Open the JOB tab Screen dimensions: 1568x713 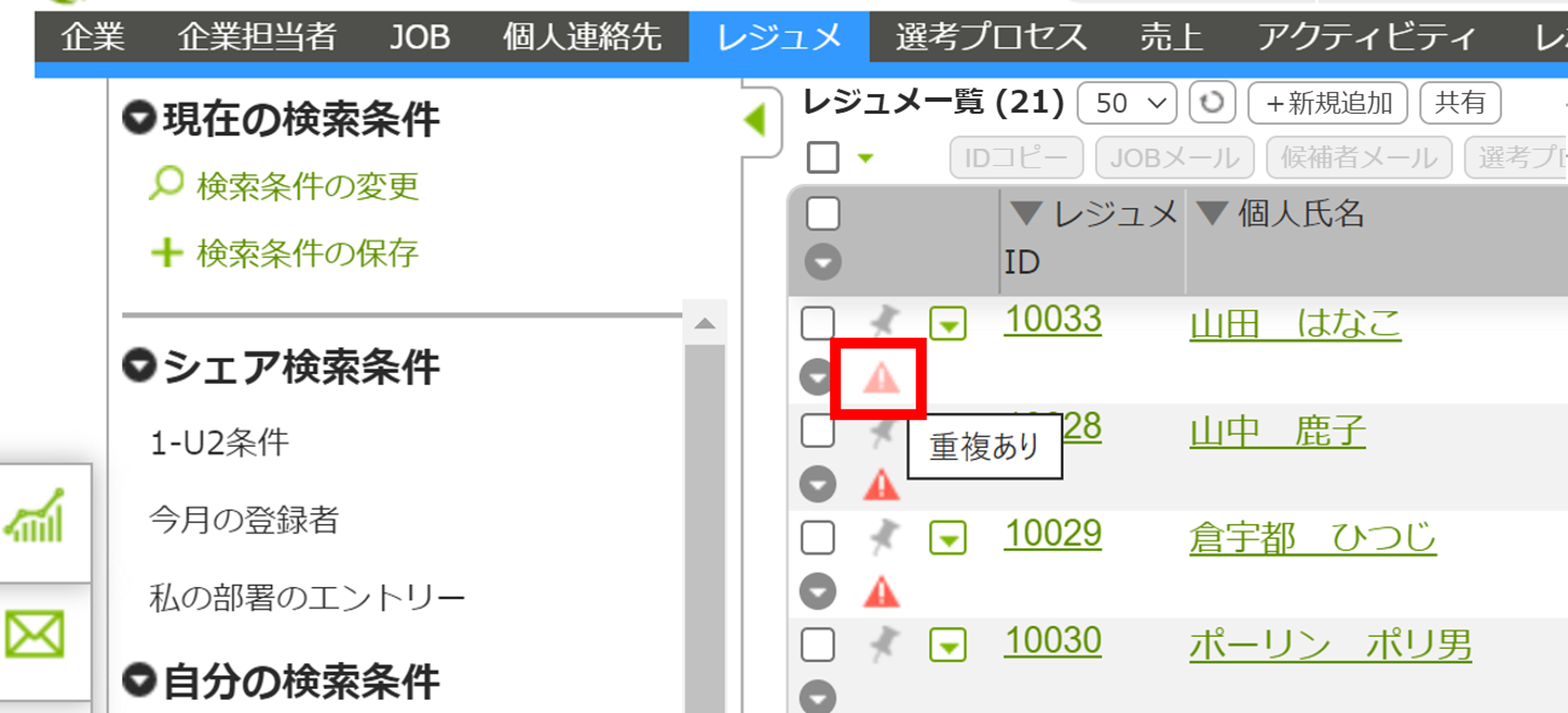[419, 37]
